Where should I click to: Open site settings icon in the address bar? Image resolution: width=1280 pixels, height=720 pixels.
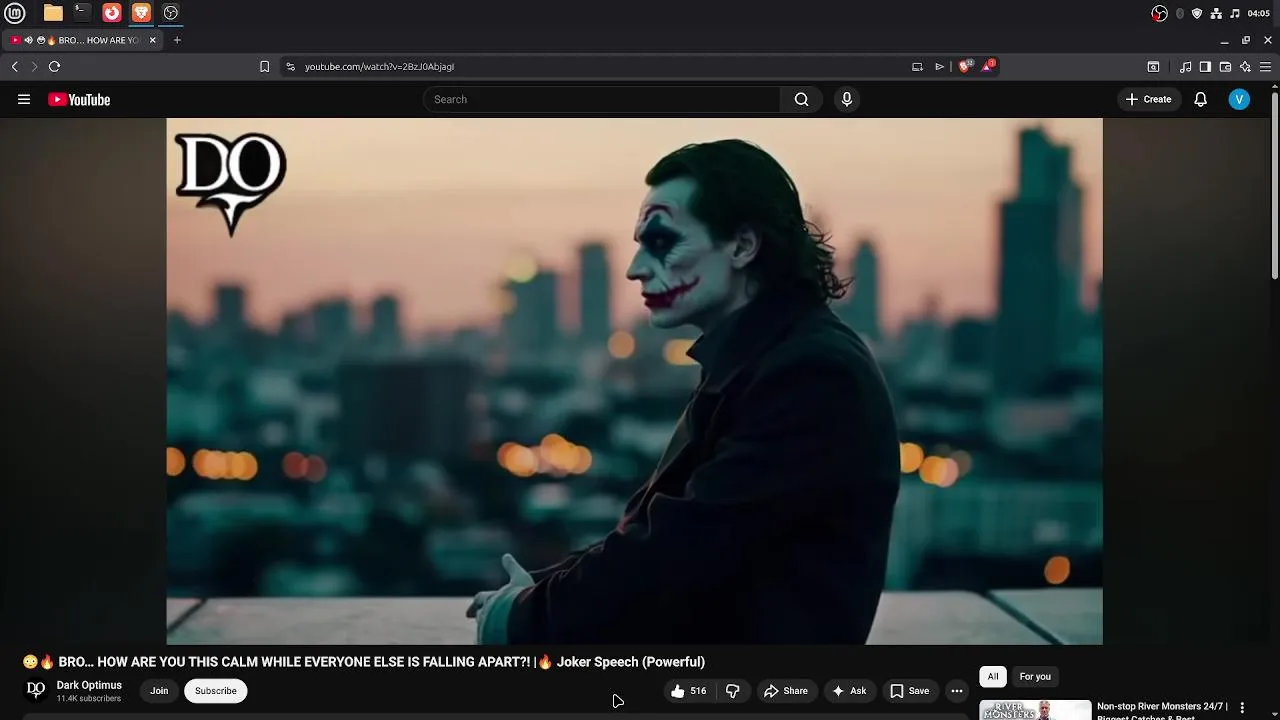coord(290,66)
